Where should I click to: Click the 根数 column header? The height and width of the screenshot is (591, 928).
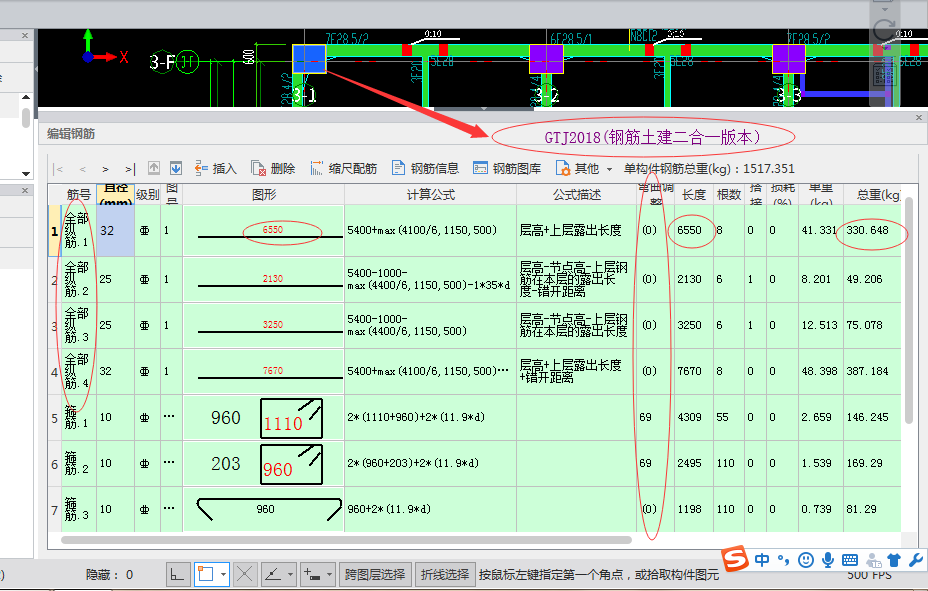click(x=729, y=195)
